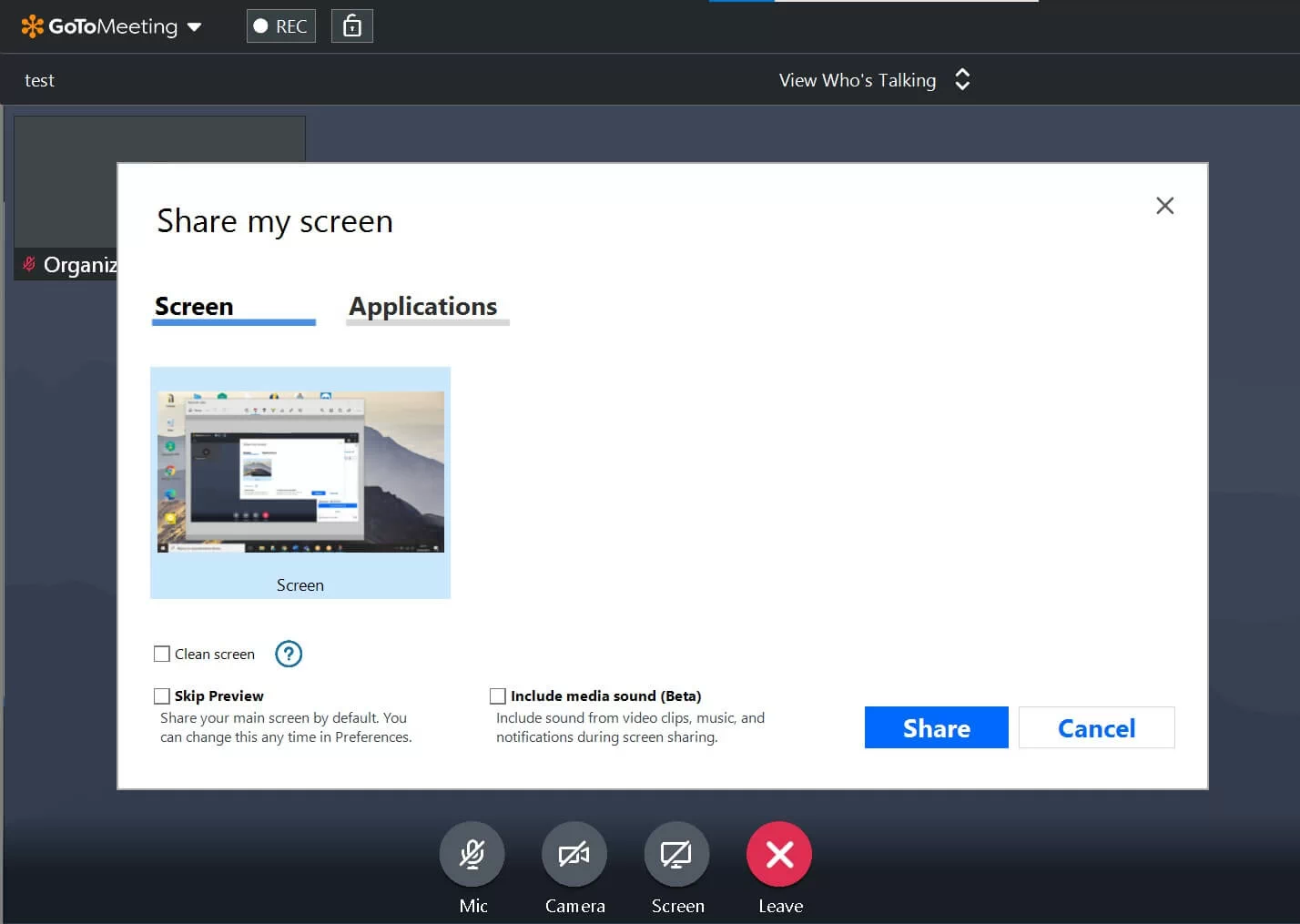Screen dimensions: 1300x924
Task: Turn on the Camera
Action: coord(574,854)
